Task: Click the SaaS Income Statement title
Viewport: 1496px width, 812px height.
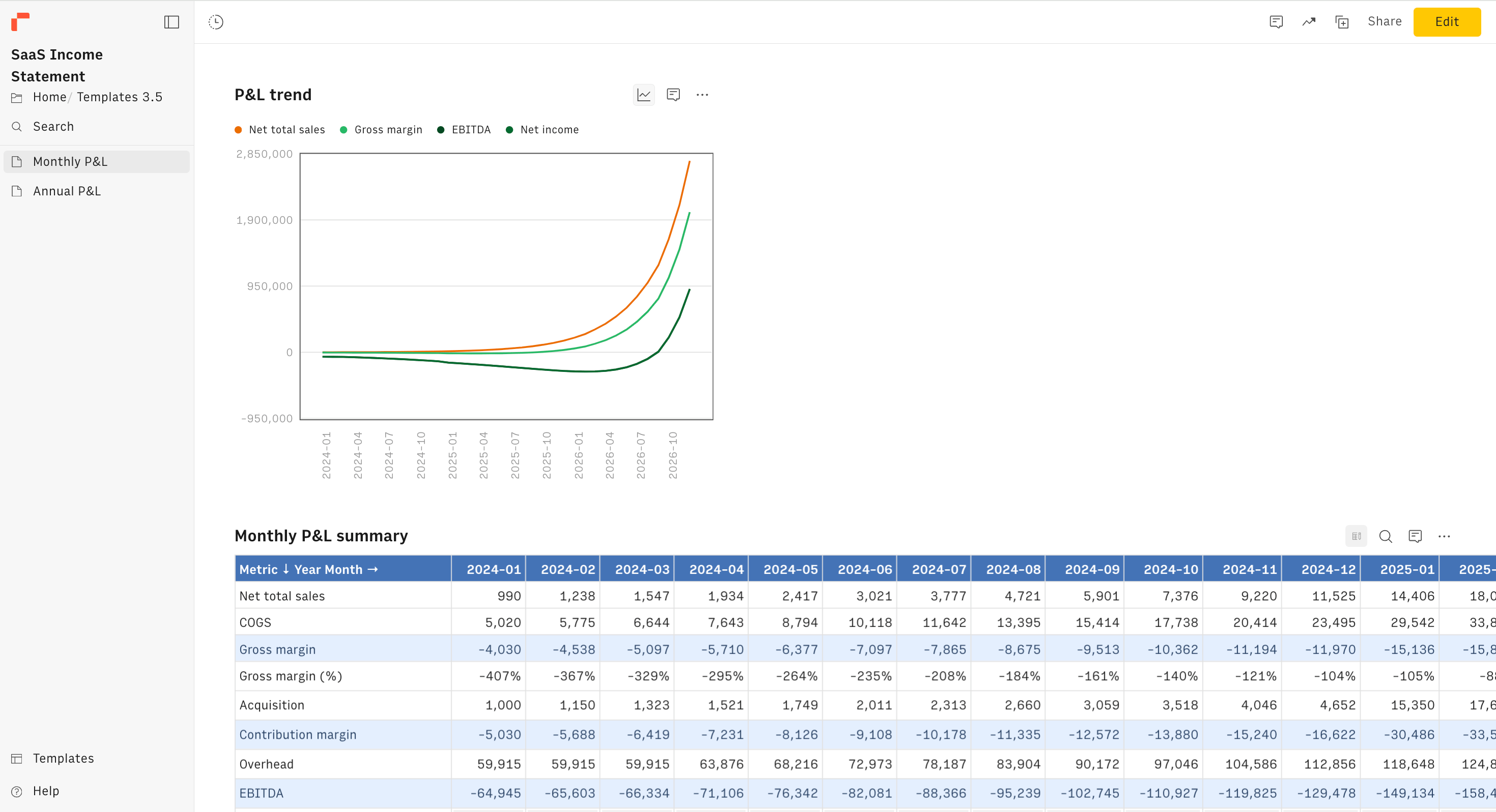Action: click(57, 65)
